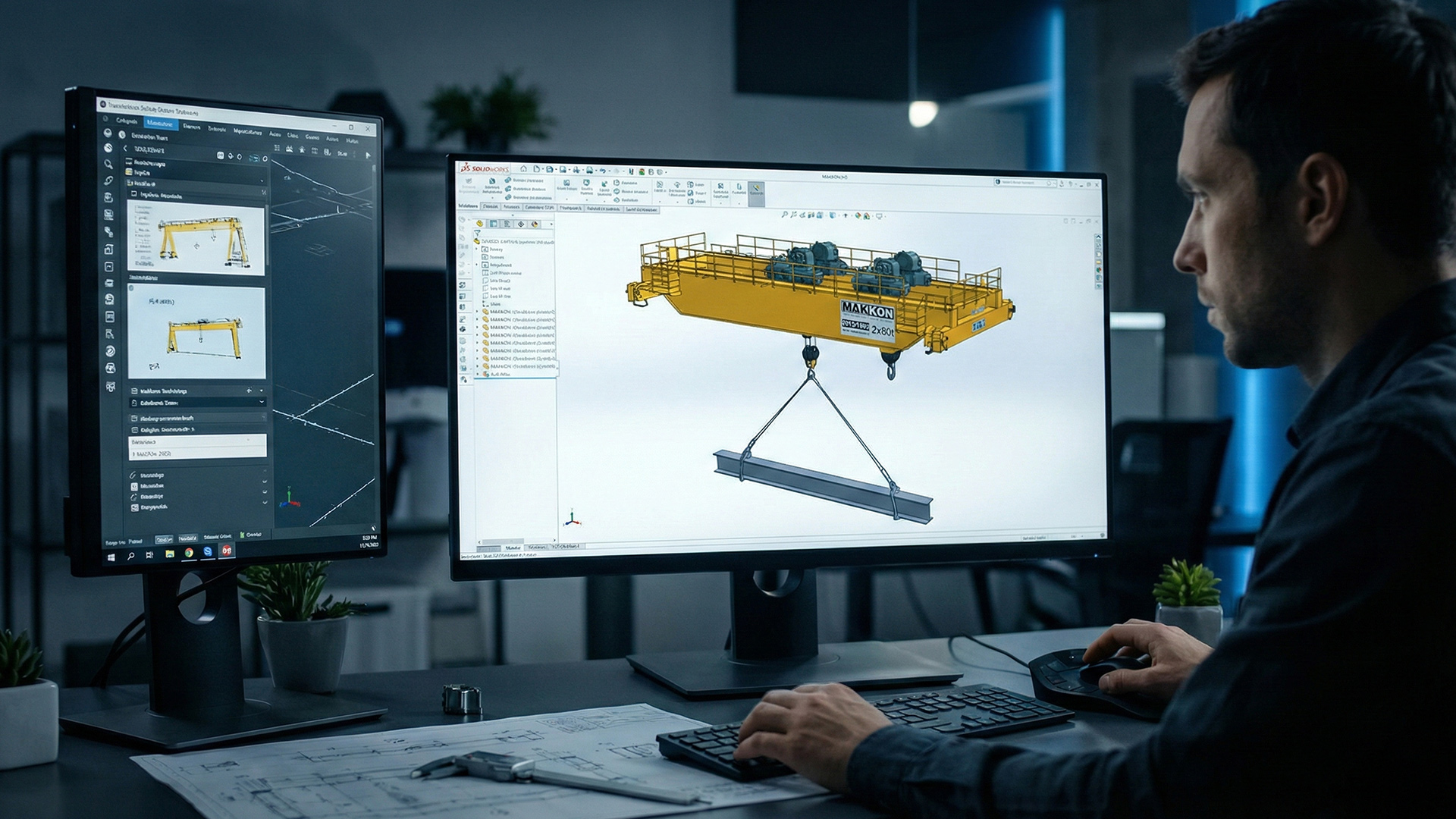The height and width of the screenshot is (819, 1456).
Task: Click the back arrow in the left monitor panel
Action: [125, 149]
